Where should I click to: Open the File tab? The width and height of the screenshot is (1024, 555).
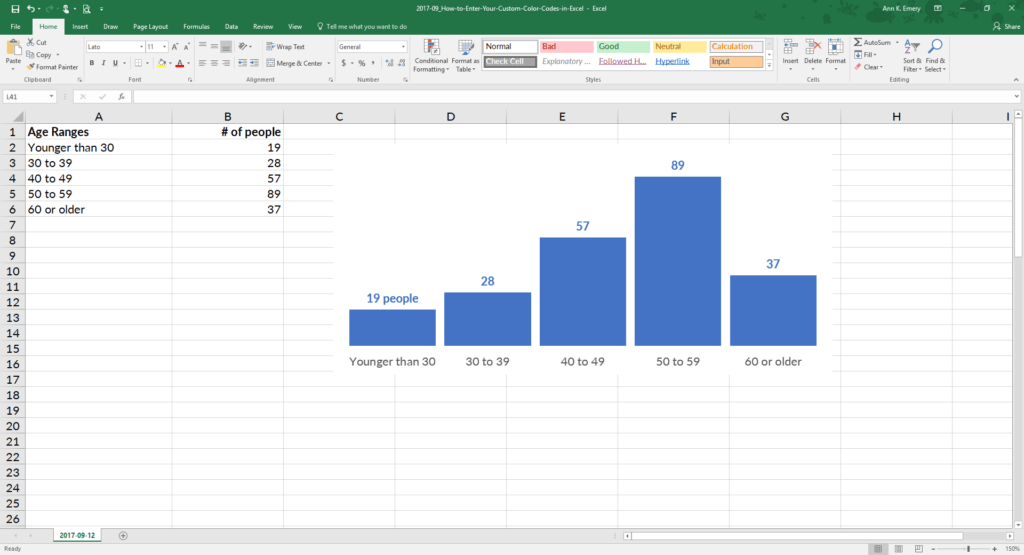(x=16, y=27)
